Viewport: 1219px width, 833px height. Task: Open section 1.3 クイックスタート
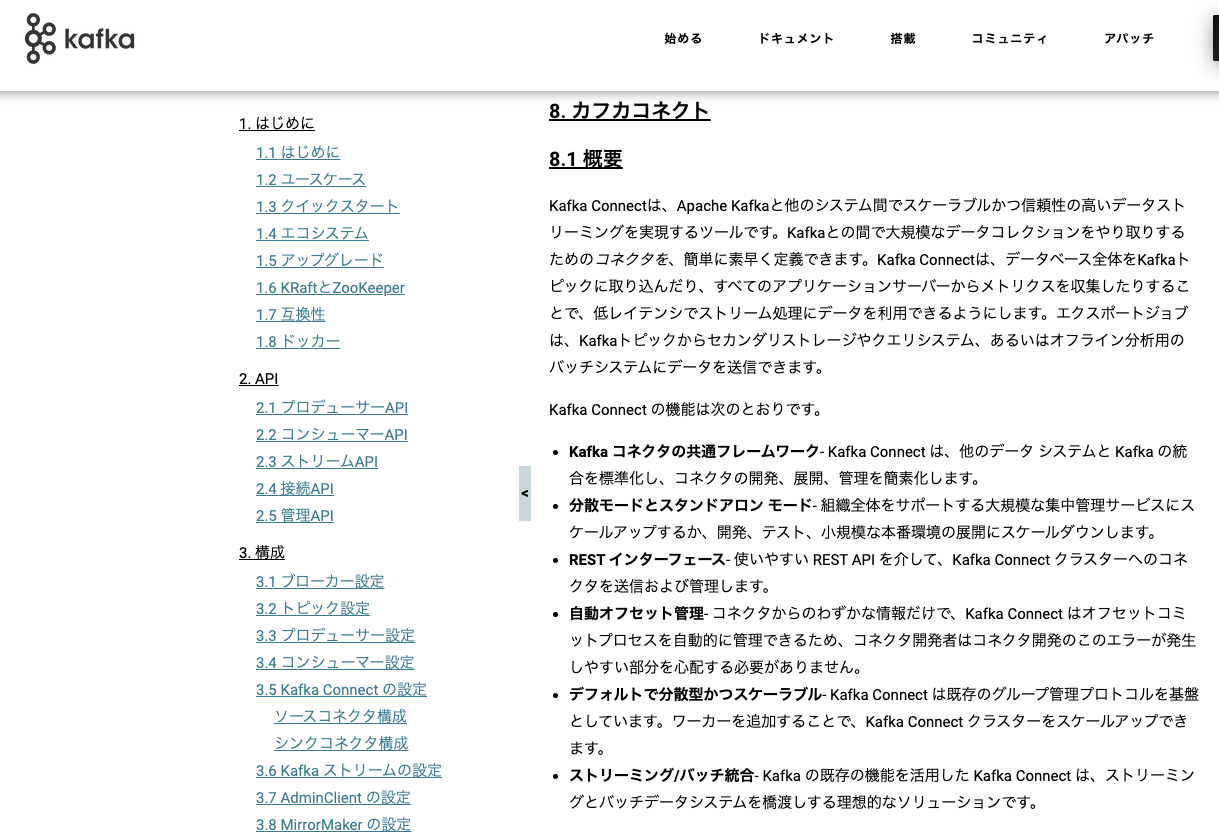tap(327, 206)
